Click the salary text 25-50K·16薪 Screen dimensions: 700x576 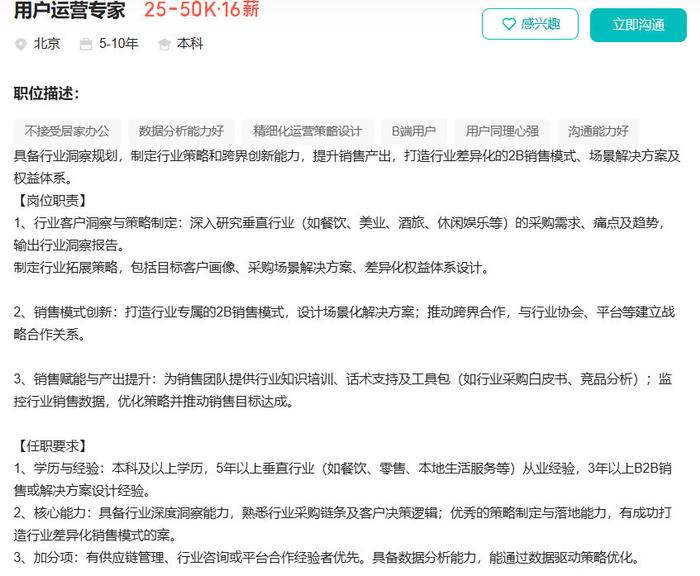pos(202,9)
